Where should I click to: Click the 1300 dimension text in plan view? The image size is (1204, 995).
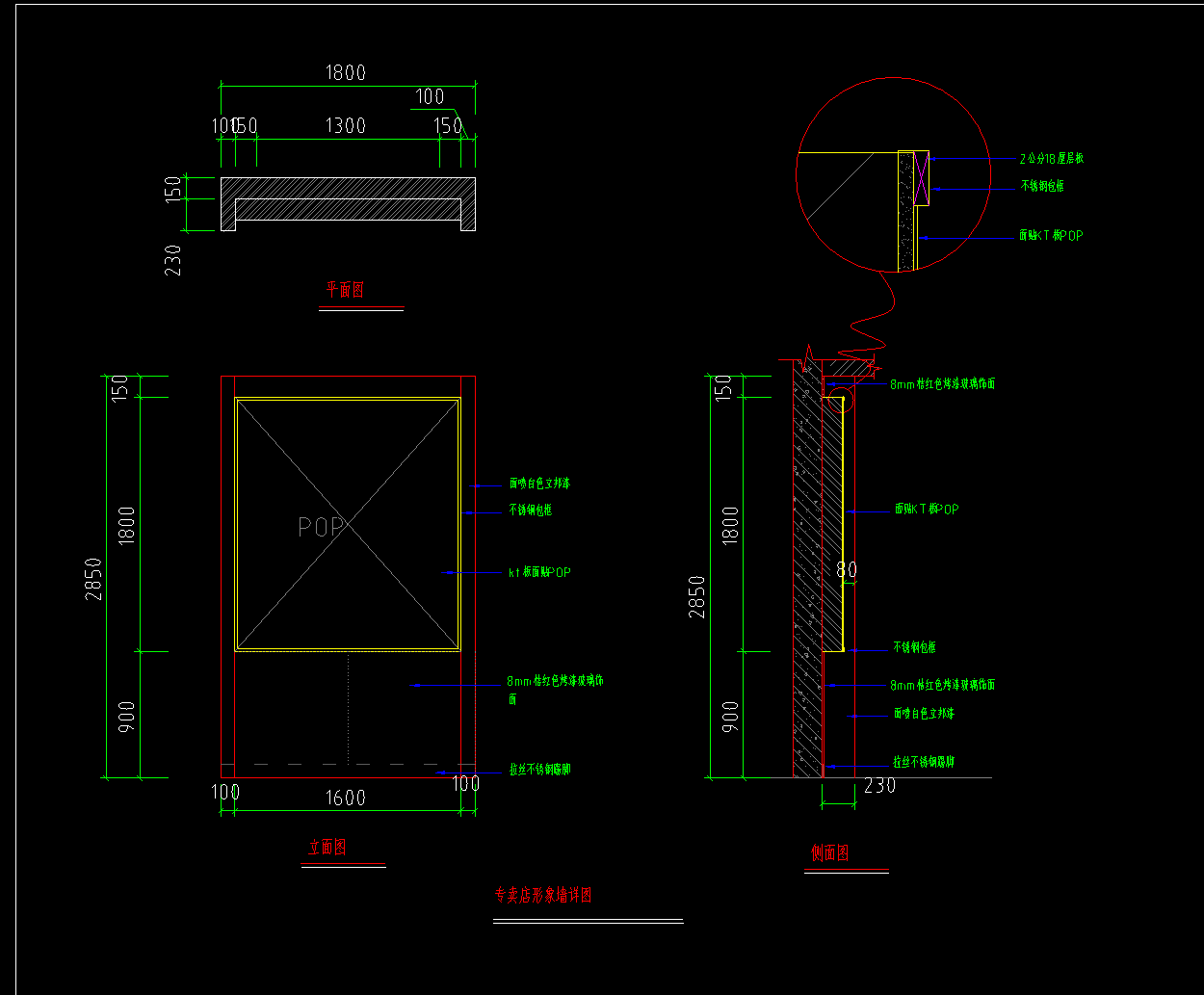[345, 125]
